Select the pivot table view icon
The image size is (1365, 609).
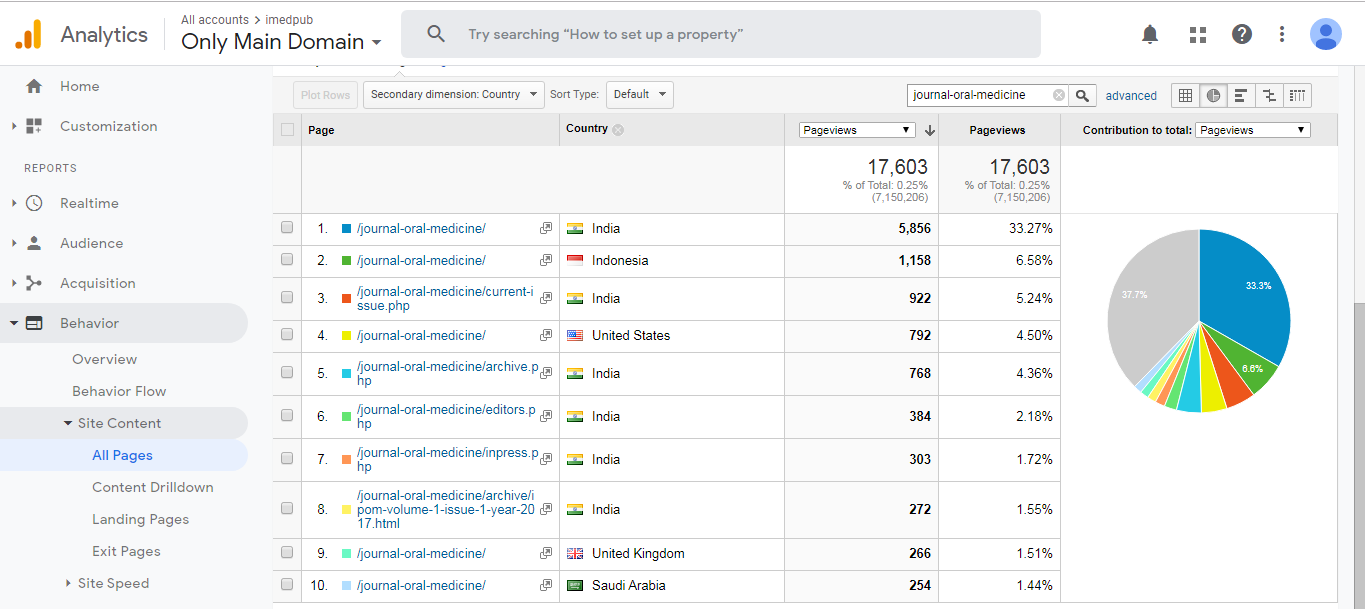coord(1297,95)
